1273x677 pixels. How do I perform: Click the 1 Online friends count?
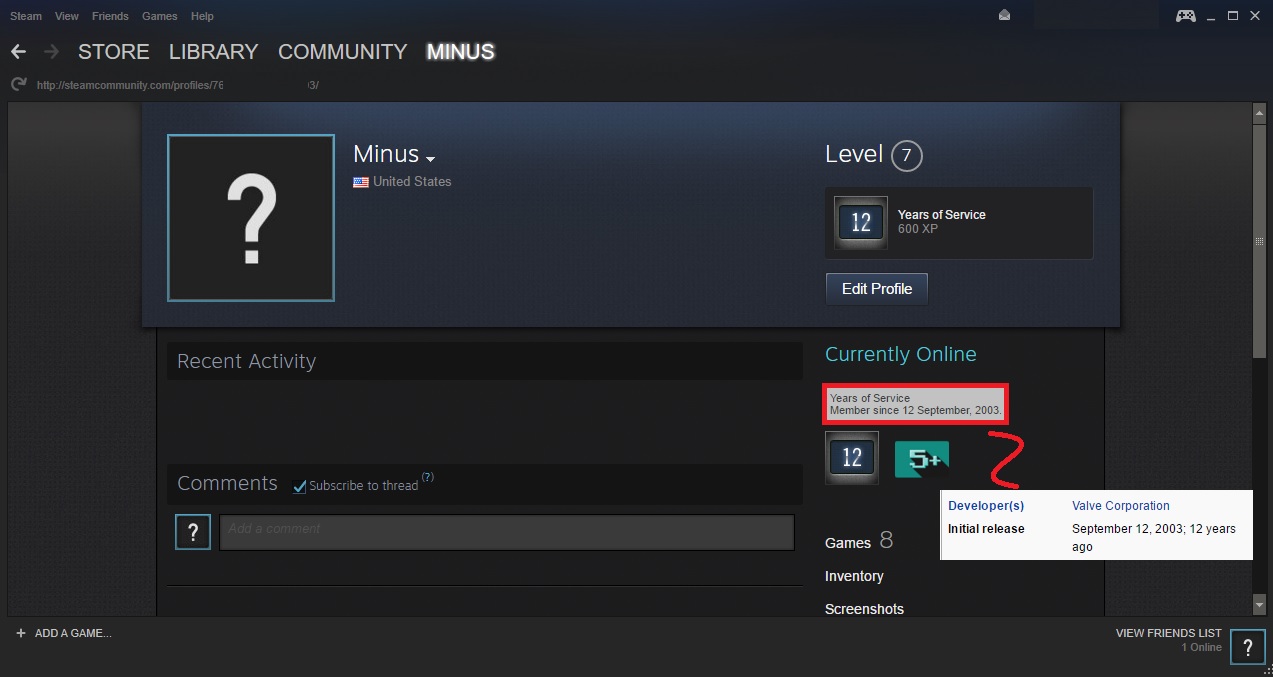click(x=1201, y=648)
